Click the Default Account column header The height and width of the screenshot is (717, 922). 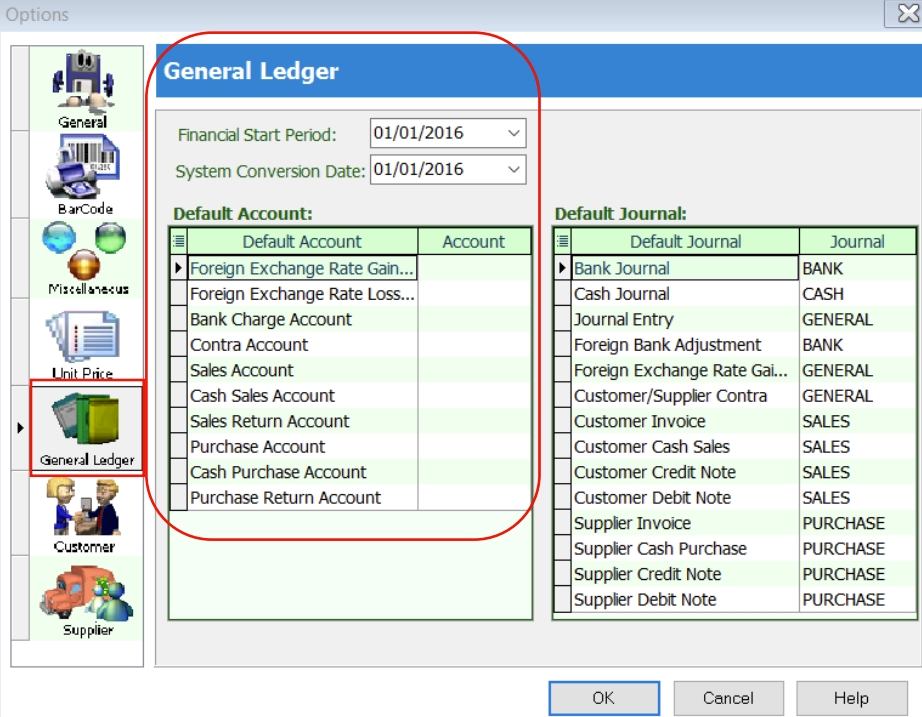pyautogui.click(x=302, y=241)
